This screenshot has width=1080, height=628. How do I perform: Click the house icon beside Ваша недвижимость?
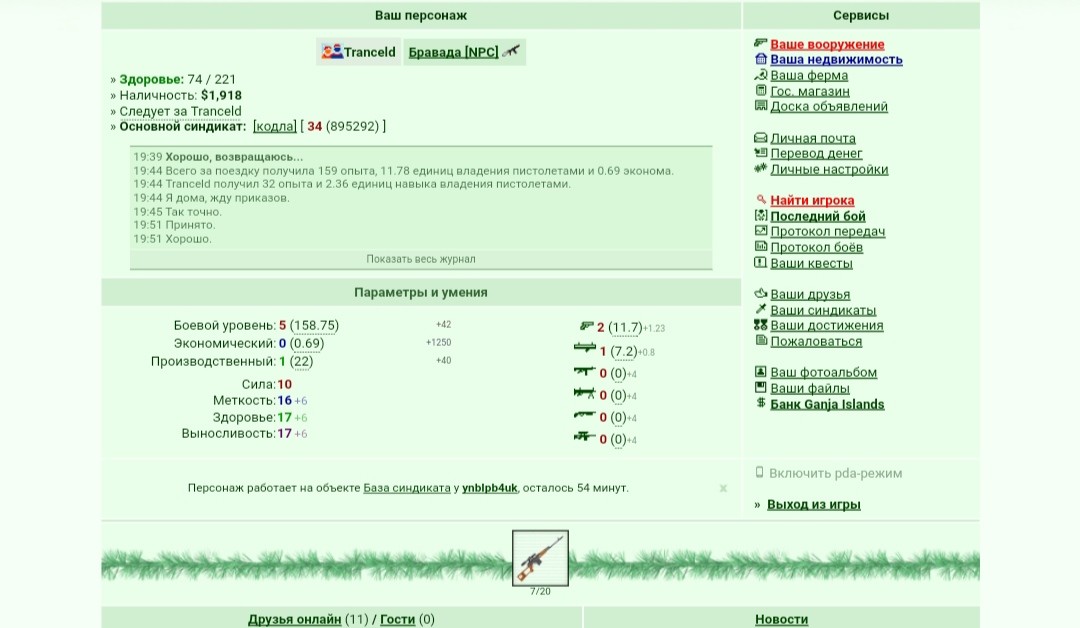tap(760, 59)
